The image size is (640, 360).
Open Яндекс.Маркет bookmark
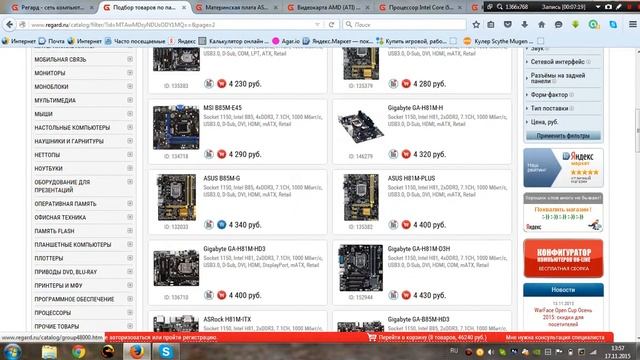pyautogui.click(x=337, y=41)
